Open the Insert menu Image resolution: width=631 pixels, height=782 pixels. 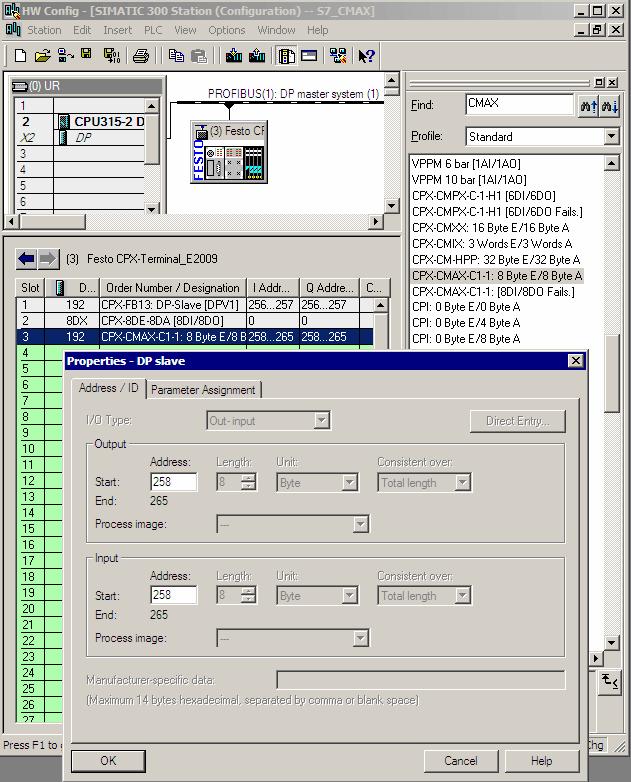click(x=117, y=30)
